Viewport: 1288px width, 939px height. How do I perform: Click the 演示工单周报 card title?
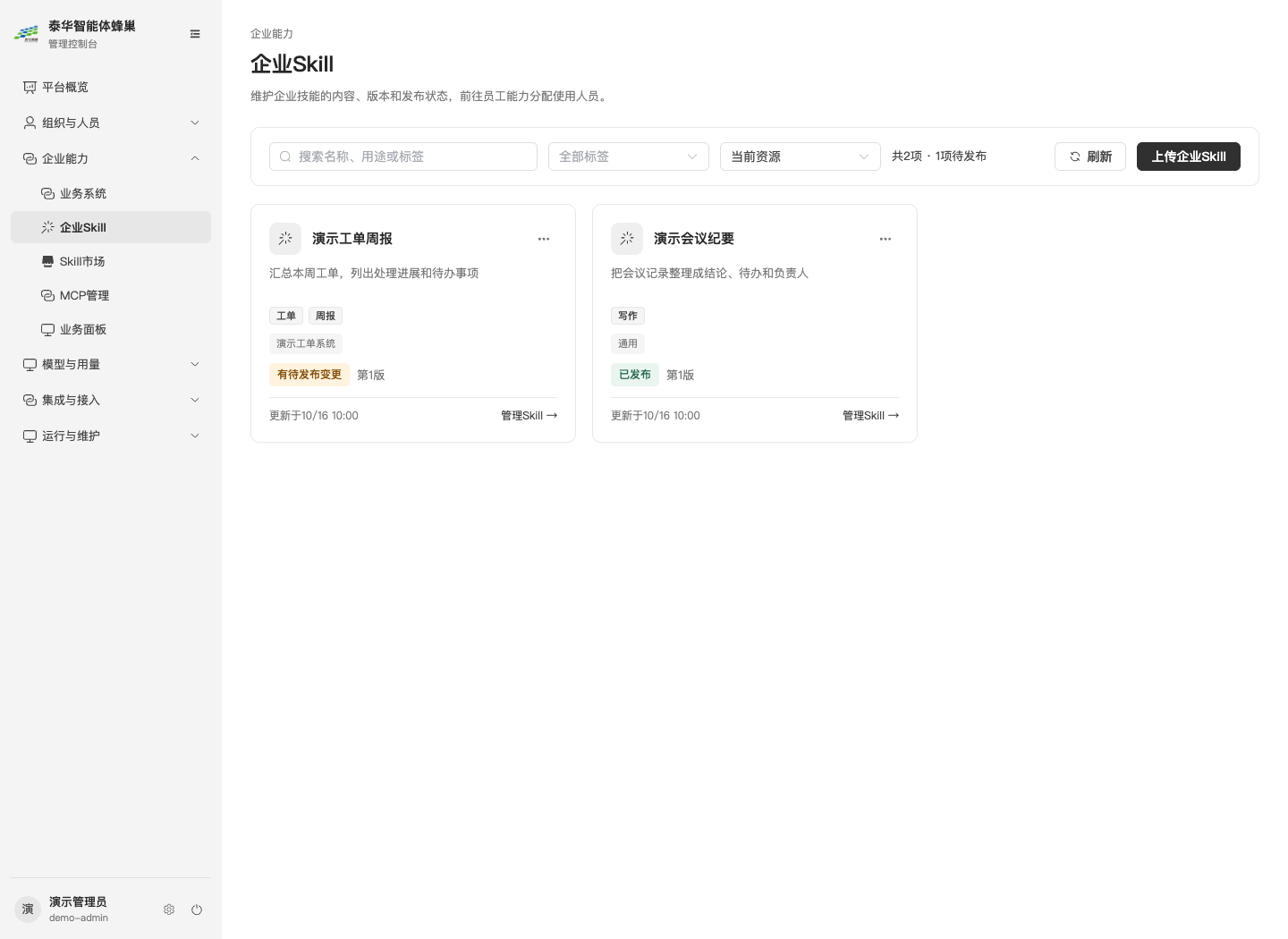[x=352, y=239]
